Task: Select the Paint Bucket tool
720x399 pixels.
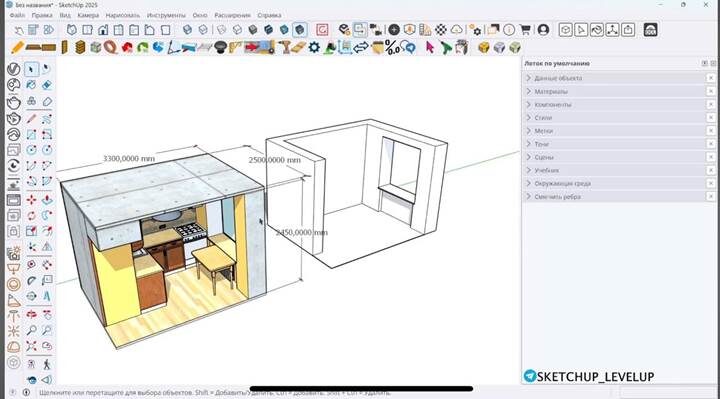Action: point(31,85)
